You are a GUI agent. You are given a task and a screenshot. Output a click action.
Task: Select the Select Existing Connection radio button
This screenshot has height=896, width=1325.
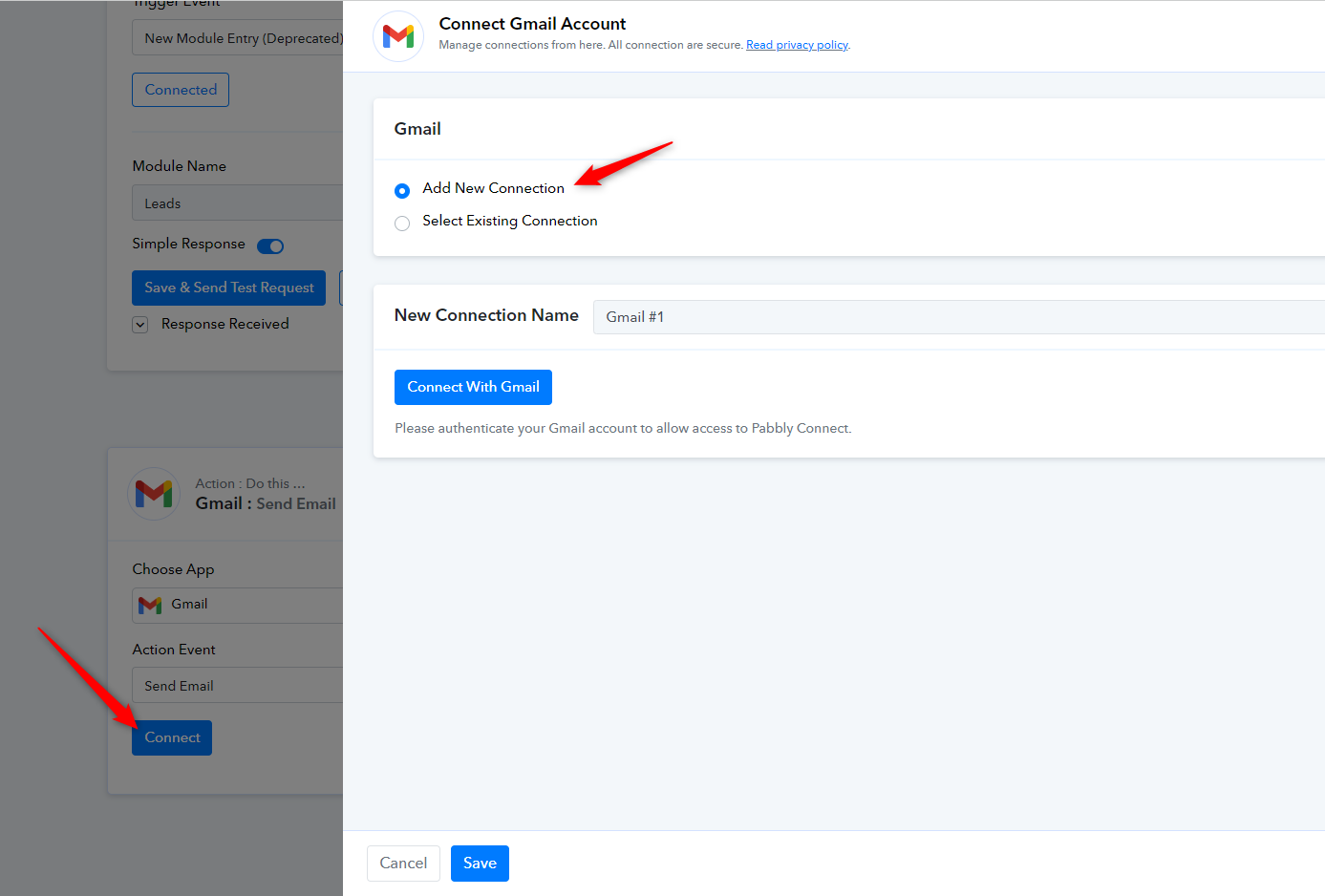(x=402, y=223)
